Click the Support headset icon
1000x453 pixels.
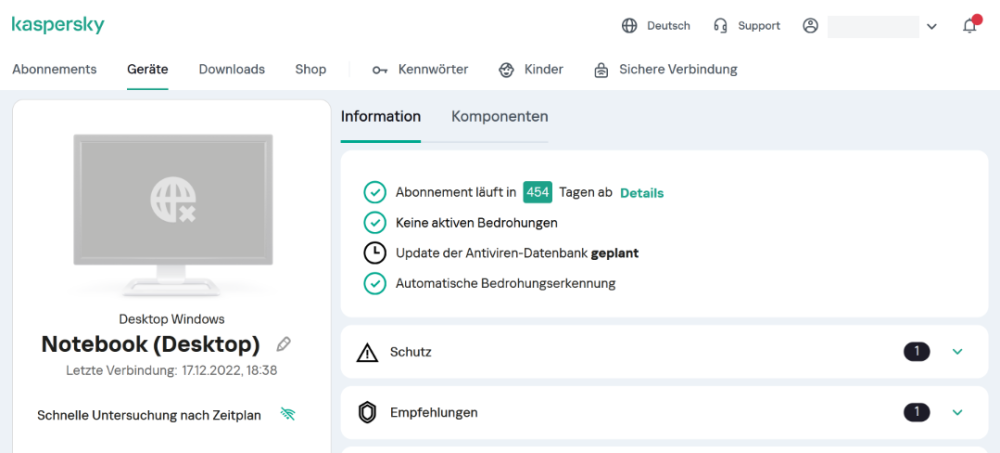coord(720,26)
